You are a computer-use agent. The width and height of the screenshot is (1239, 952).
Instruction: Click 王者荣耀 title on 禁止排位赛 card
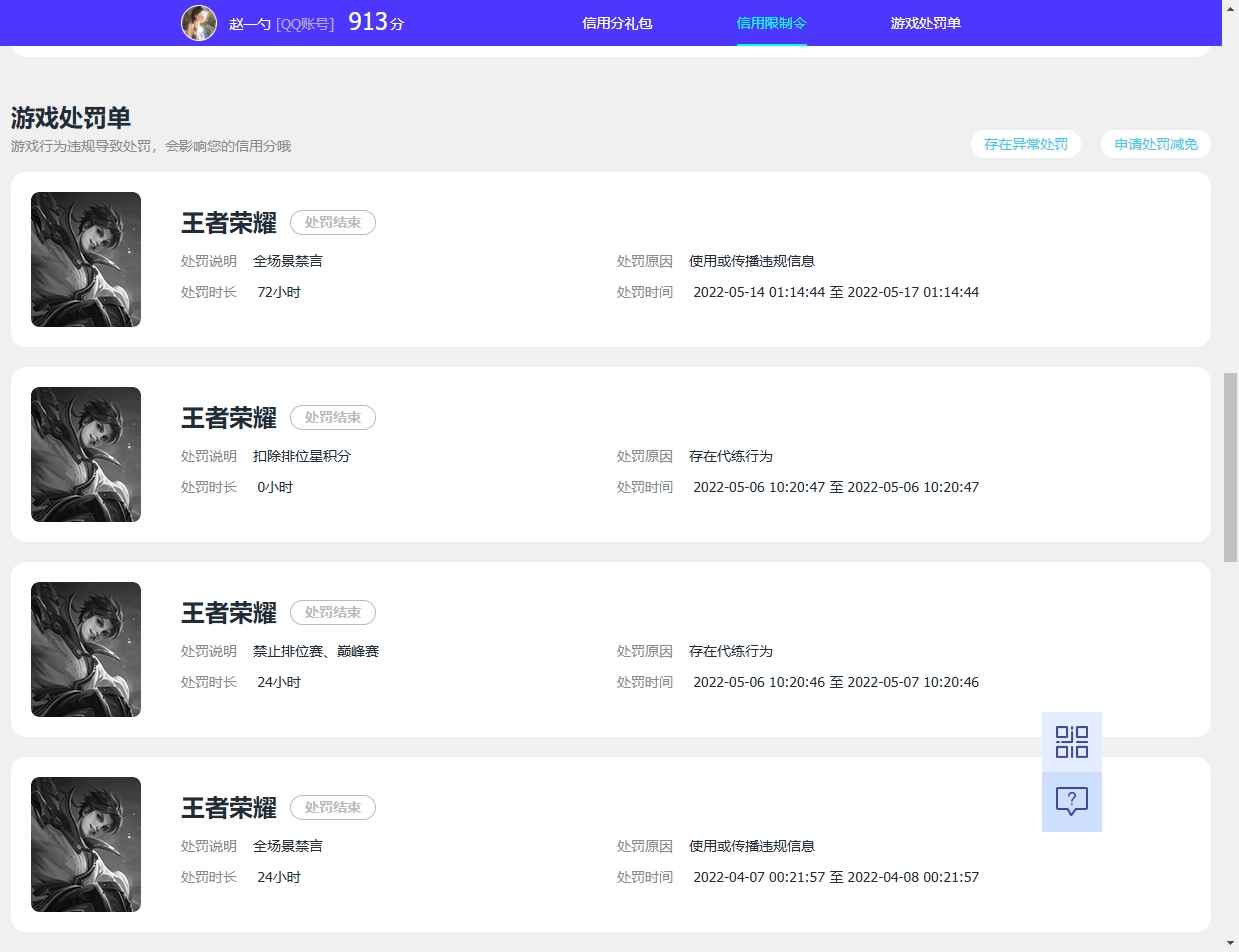click(229, 612)
